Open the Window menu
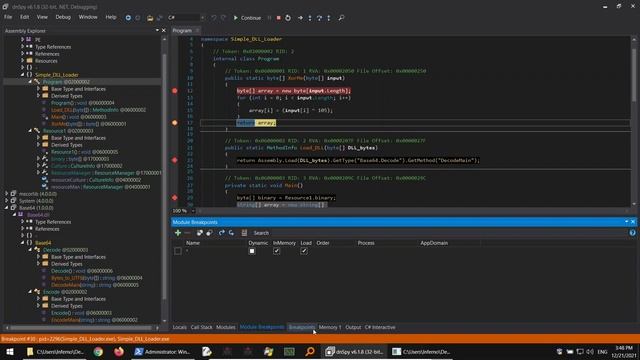The image size is (640, 360). pos(88,17)
